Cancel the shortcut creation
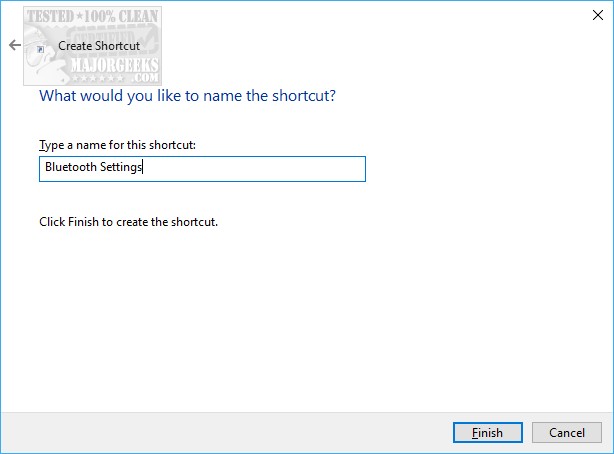Image resolution: width=614 pixels, height=454 pixels. (566, 433)
